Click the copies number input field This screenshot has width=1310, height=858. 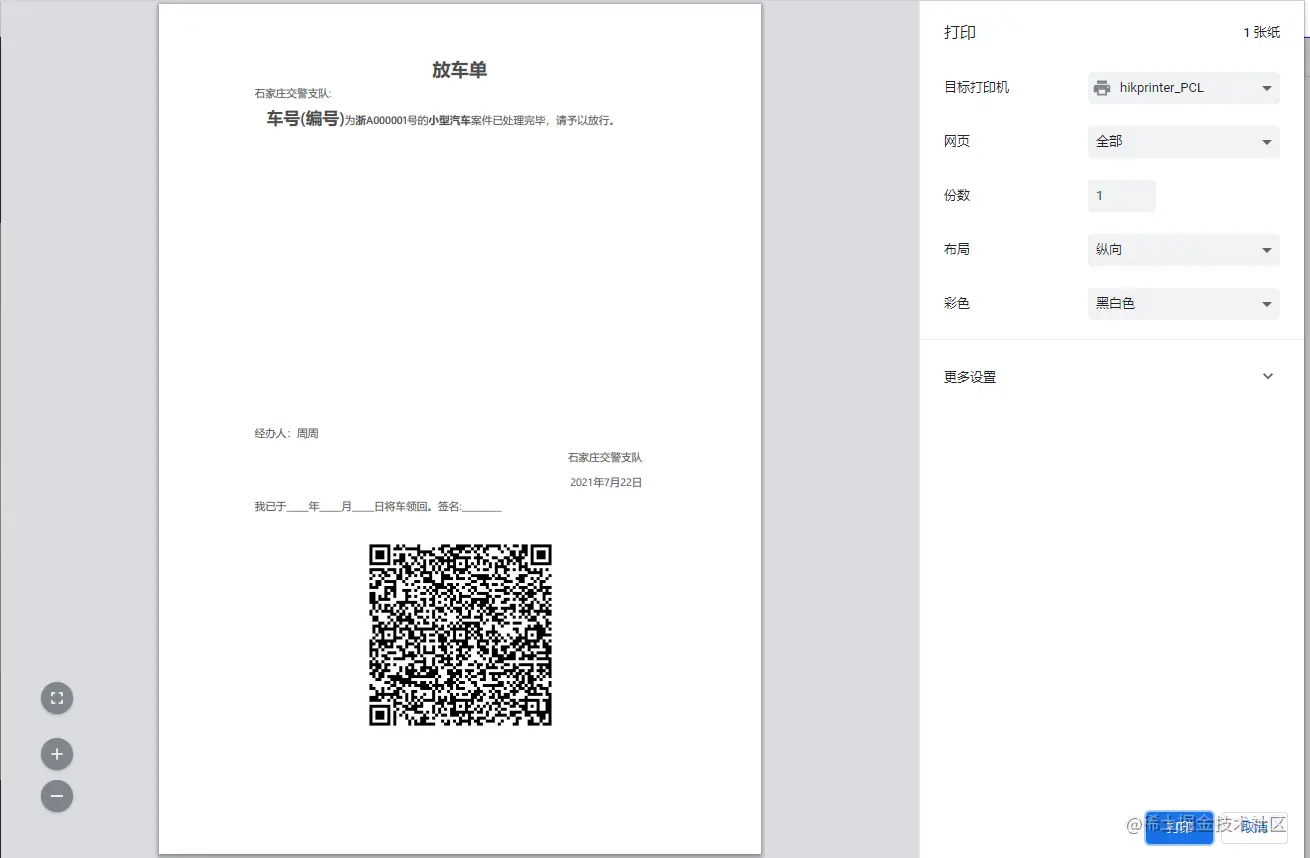coord(1122,196)
